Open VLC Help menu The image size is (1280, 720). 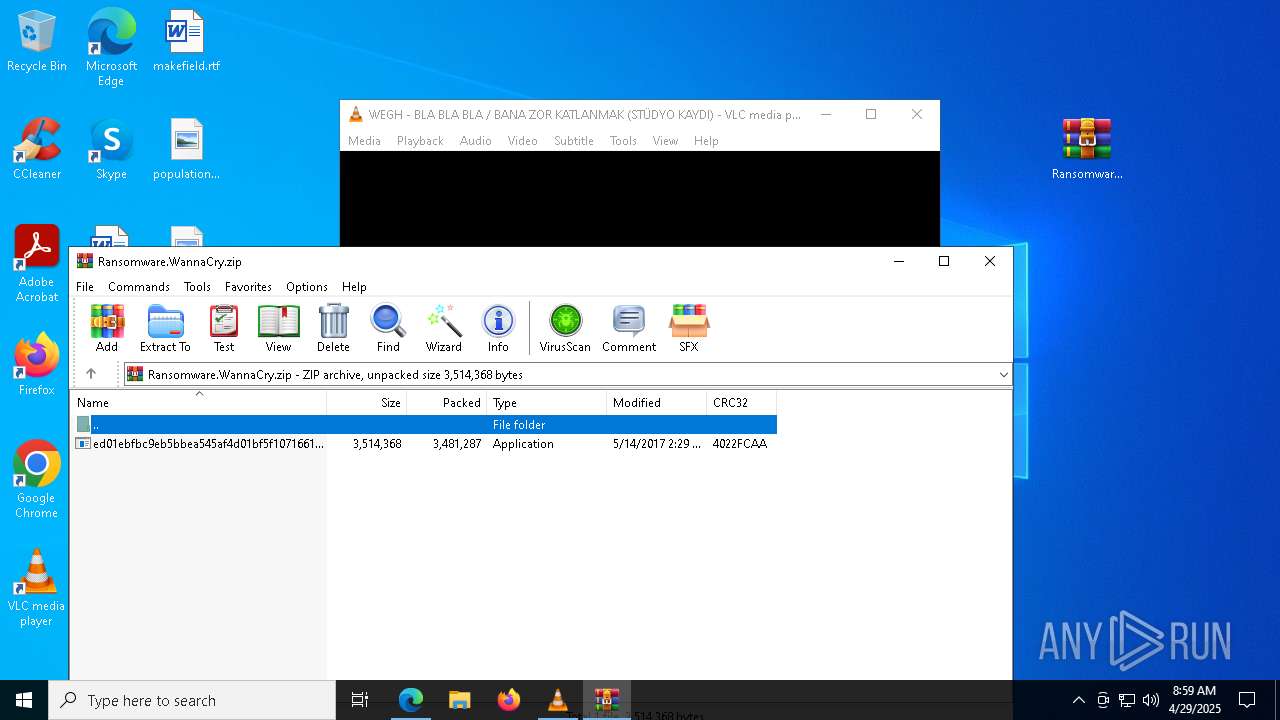[706, 141]
